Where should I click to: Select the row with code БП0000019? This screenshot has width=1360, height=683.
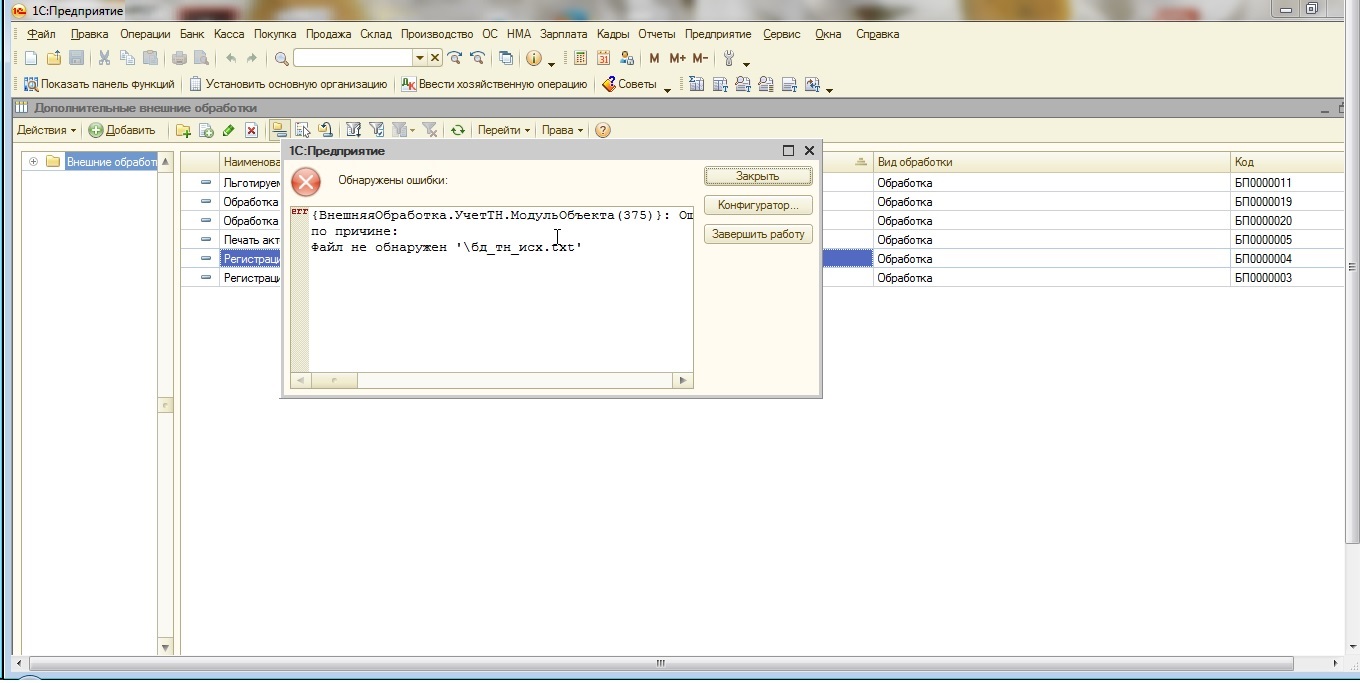click(762, 202)
